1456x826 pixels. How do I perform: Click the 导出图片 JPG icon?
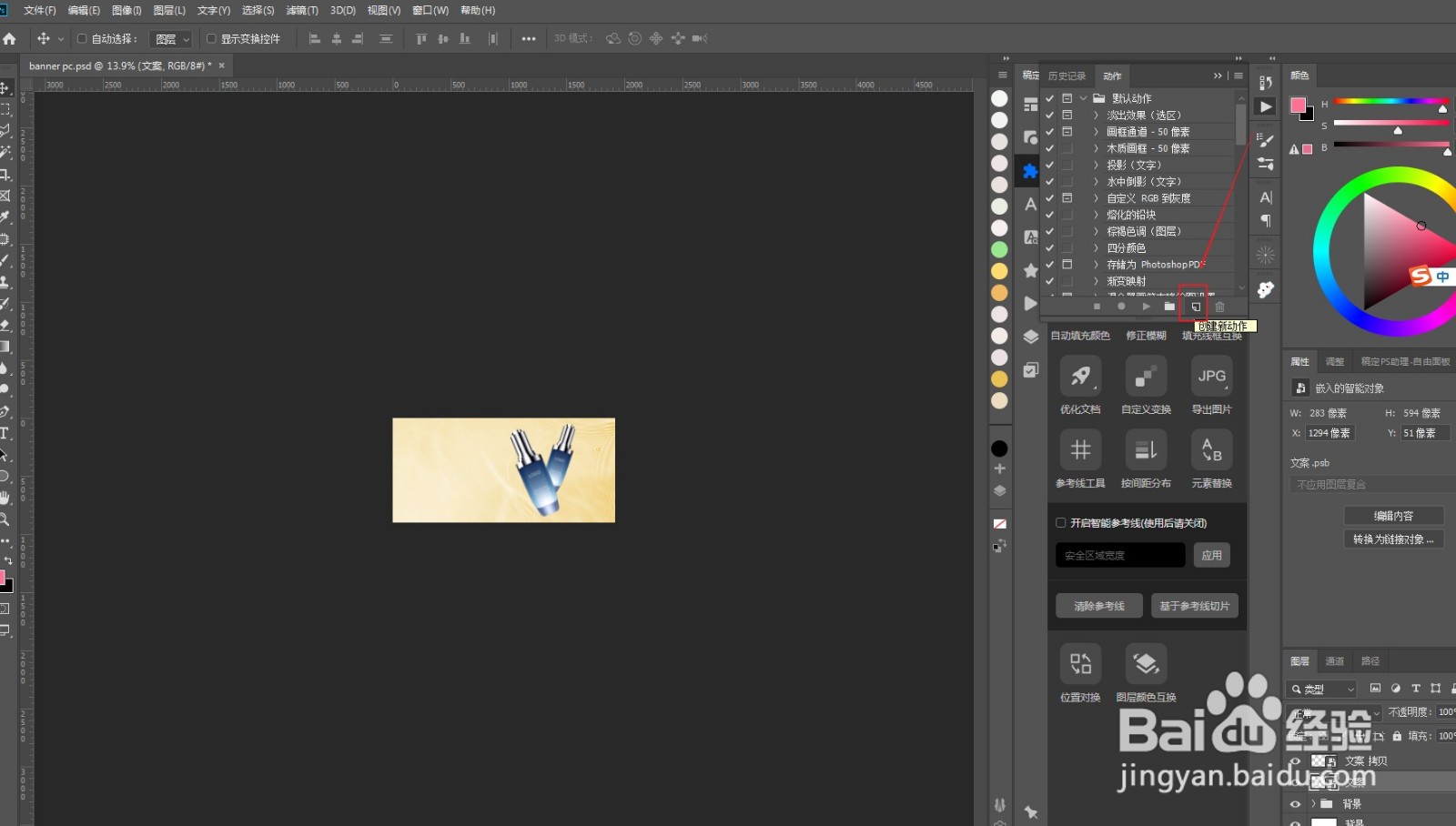click(x=1211, y=376)
